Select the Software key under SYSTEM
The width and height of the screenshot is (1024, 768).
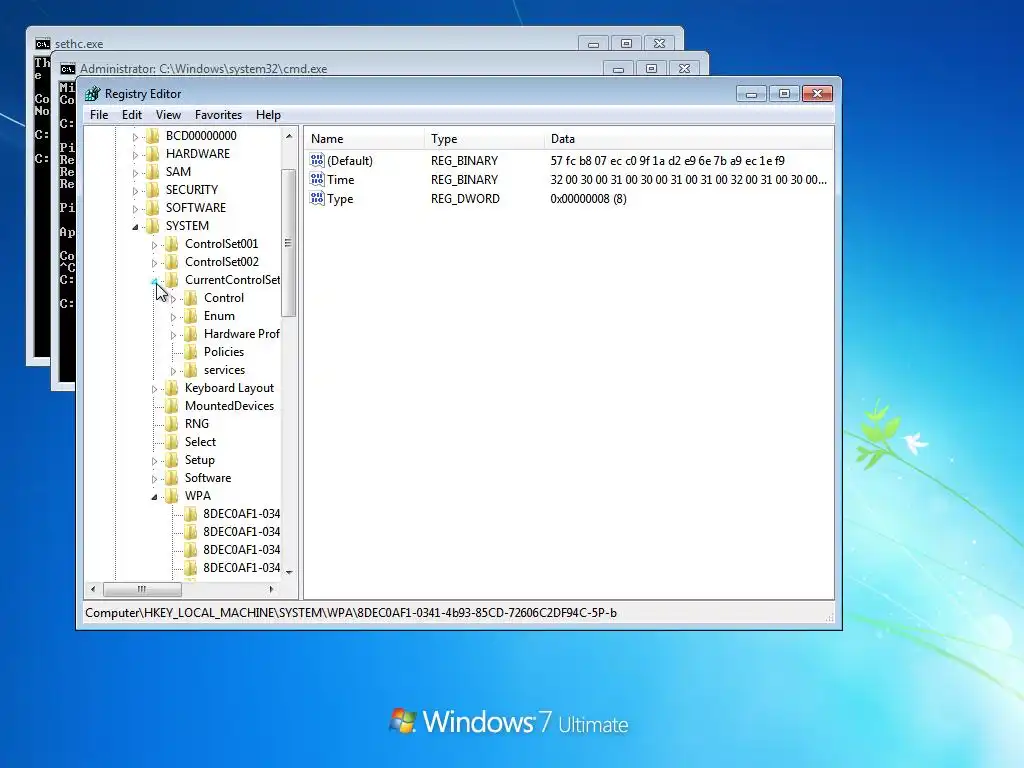click(208, 478)
